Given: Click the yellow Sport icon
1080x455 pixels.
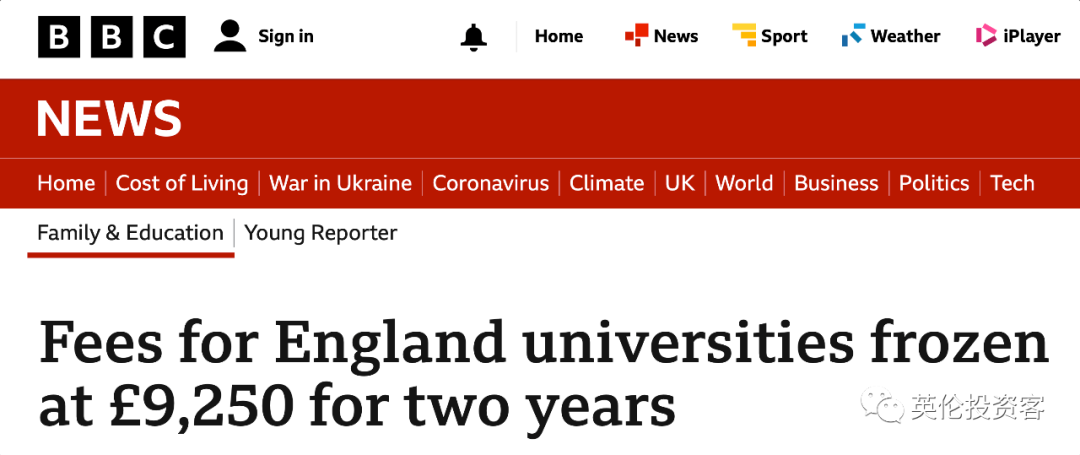Looking at the screenshot, I should [x=744, y=35].
